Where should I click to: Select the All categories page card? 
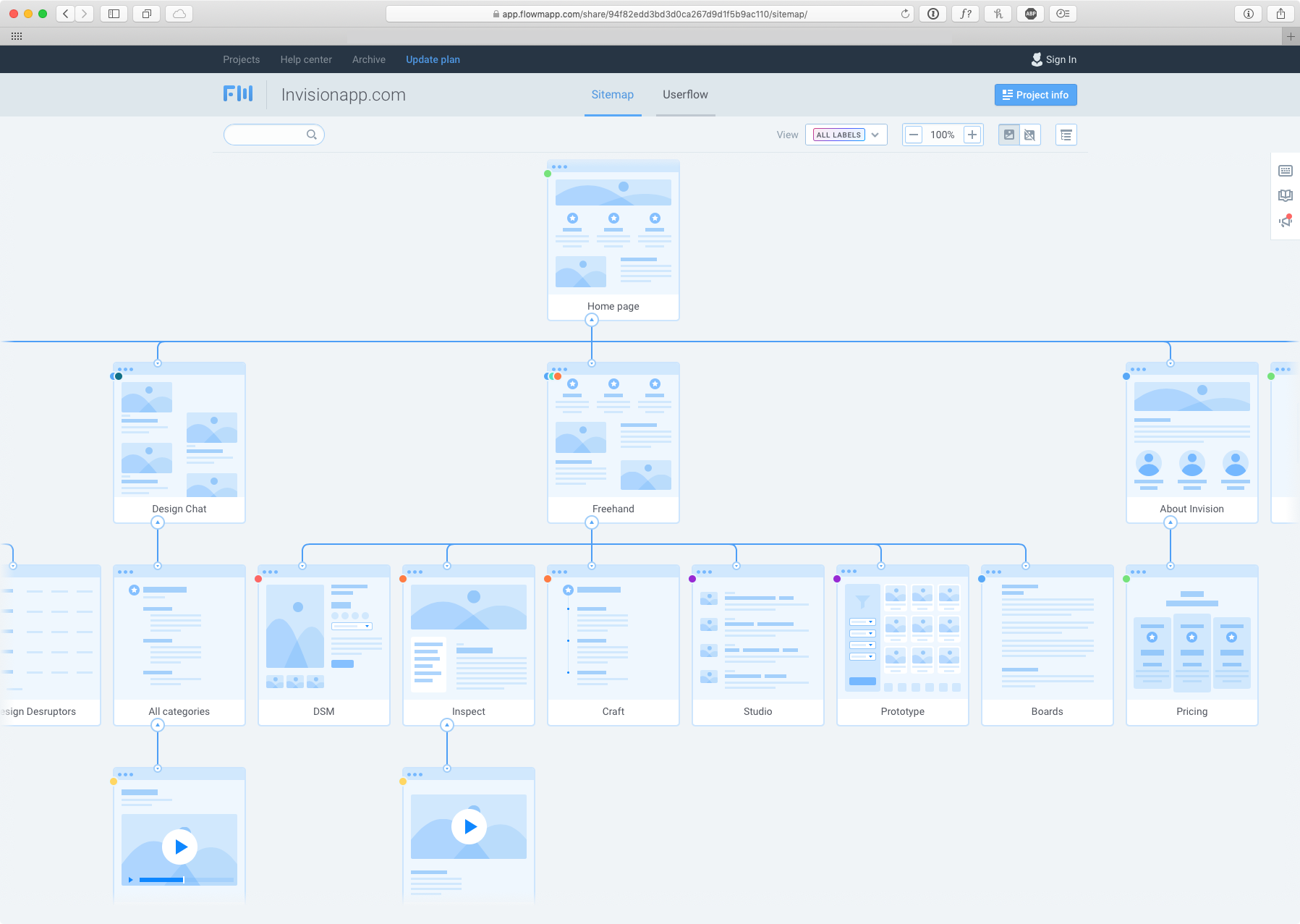(x=179, y=645)
